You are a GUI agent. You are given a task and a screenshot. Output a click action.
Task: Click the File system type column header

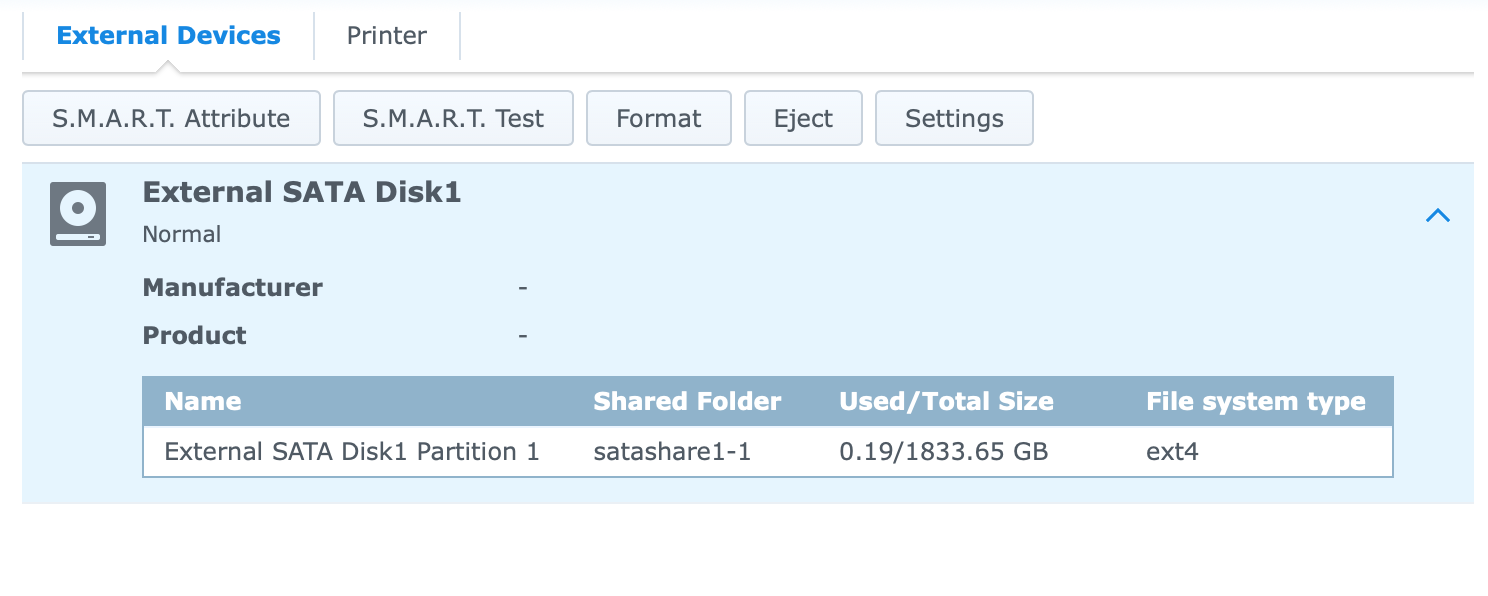1256,402
